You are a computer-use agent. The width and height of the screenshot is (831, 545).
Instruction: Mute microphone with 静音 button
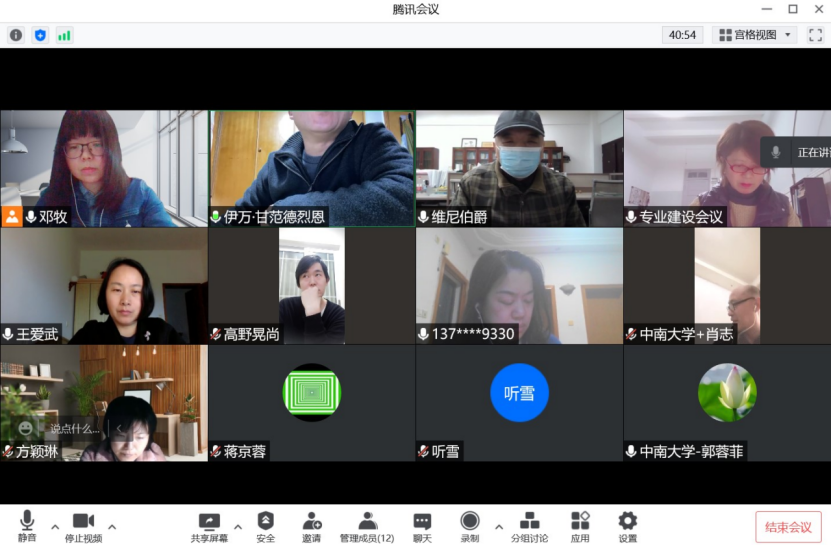pyautogui.click(x=27, y=526)
